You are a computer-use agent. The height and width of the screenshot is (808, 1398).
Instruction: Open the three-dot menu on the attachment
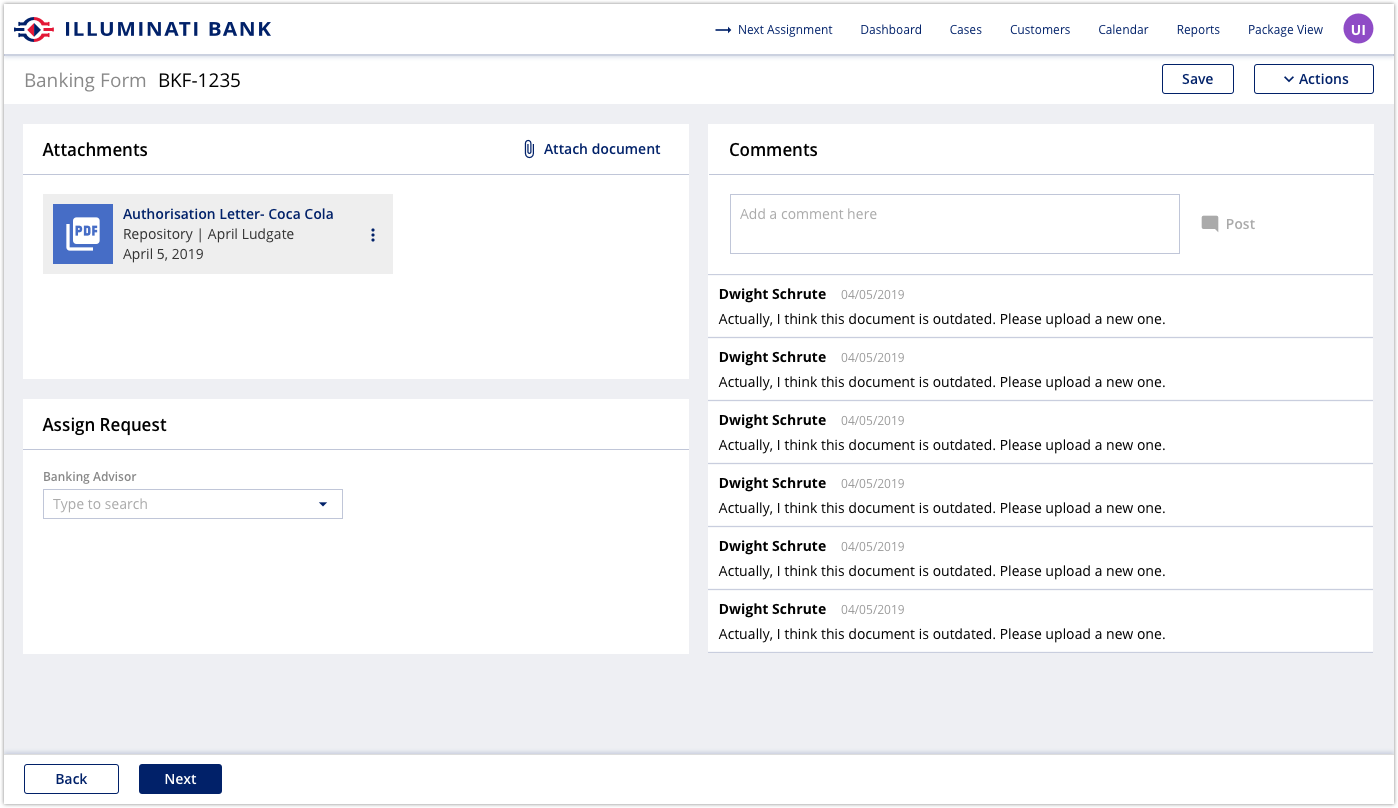pos(373,234)
